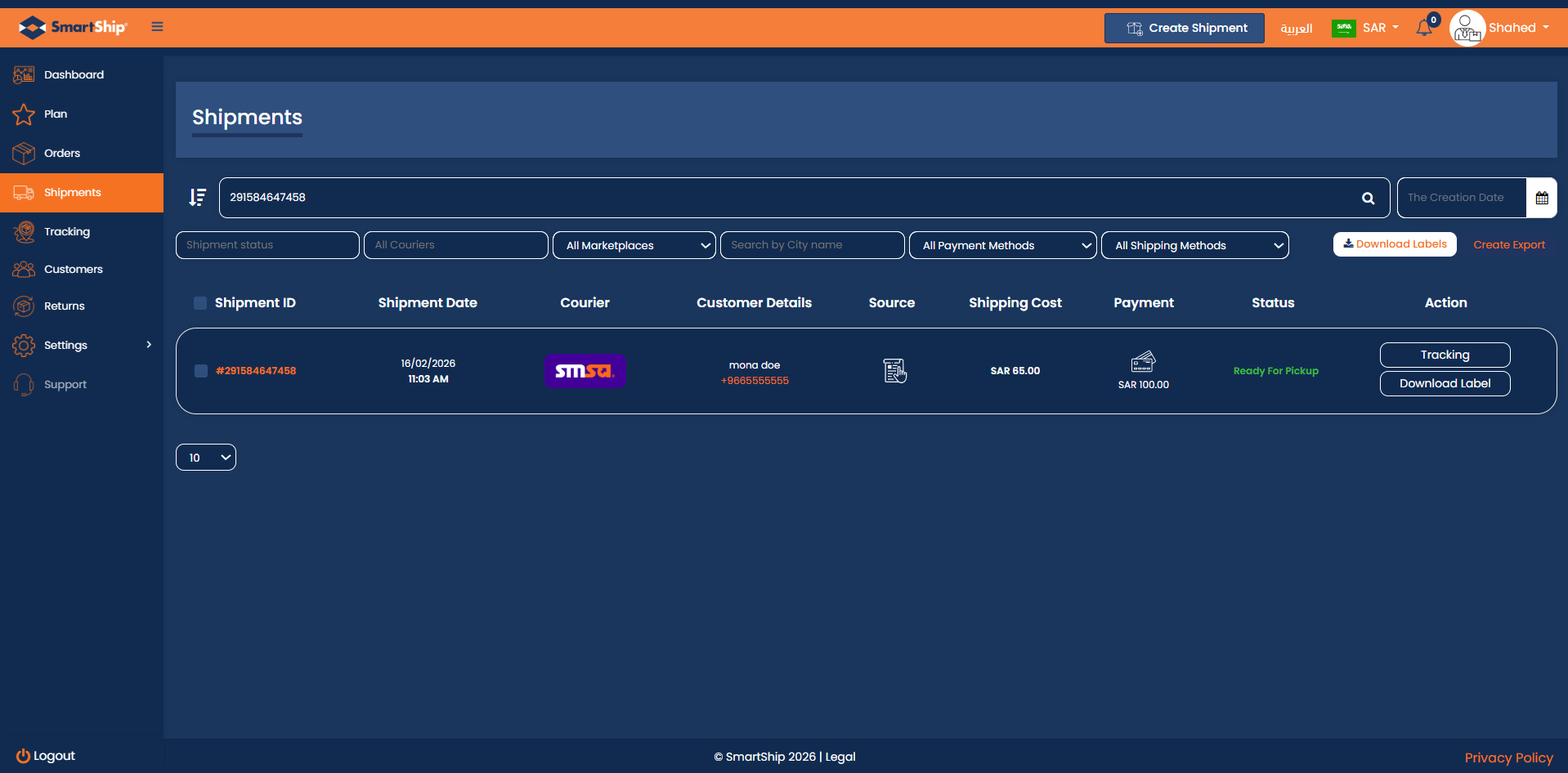Image resolution: width=1568 pixels, height=773 pixels.
Task: Click the order source icon
Action: coord(894,371)
